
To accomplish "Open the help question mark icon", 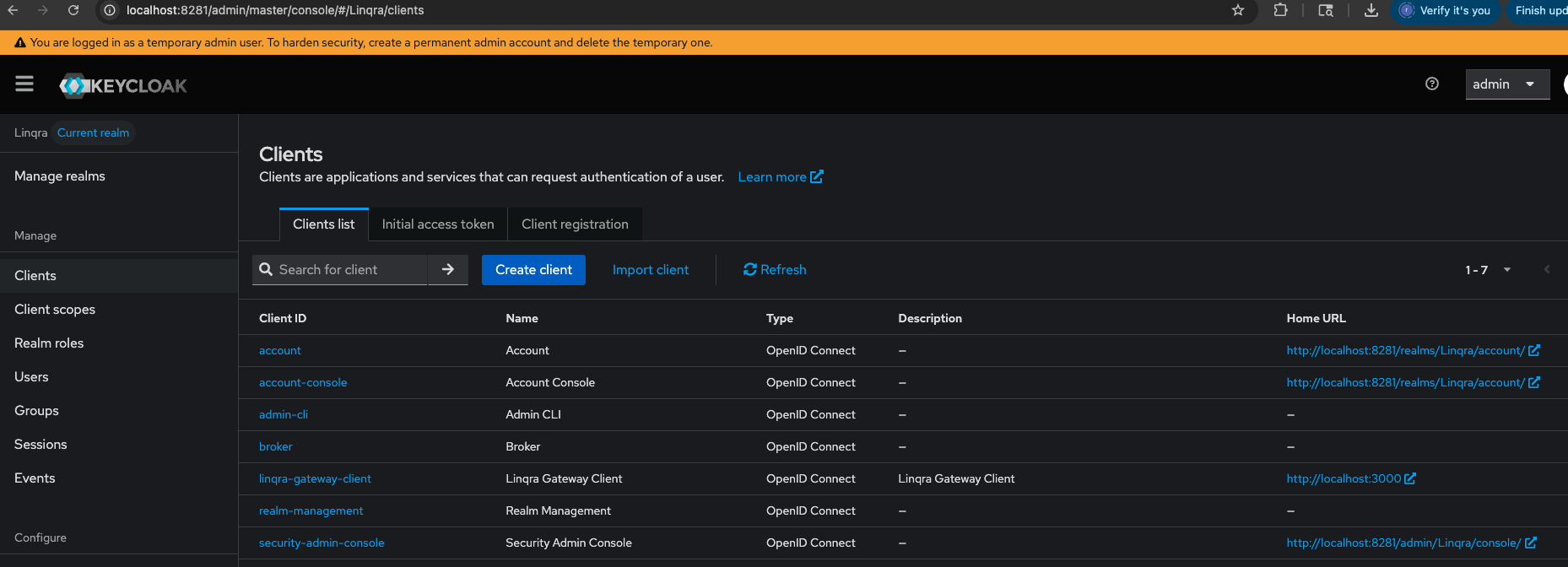I will pos(1432,84).
